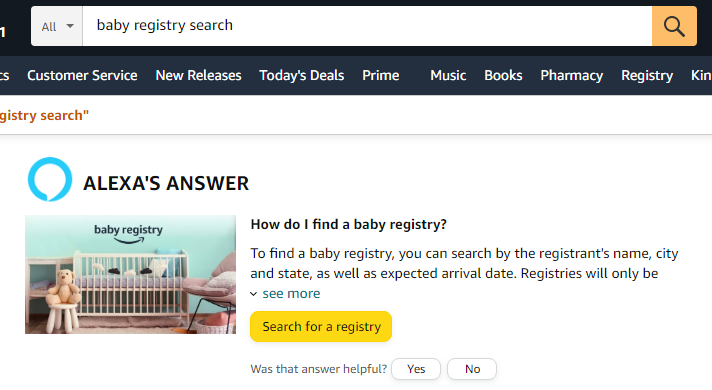Click the magnifying glass search button

point(674,26)
